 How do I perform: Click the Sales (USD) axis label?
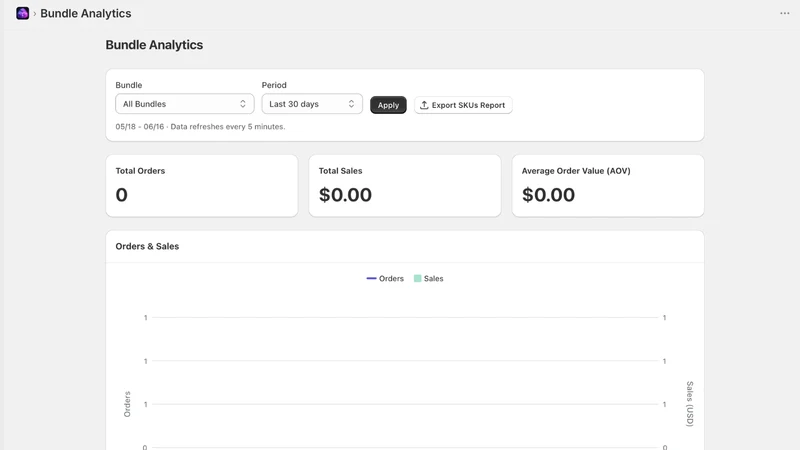click(690, 404)
